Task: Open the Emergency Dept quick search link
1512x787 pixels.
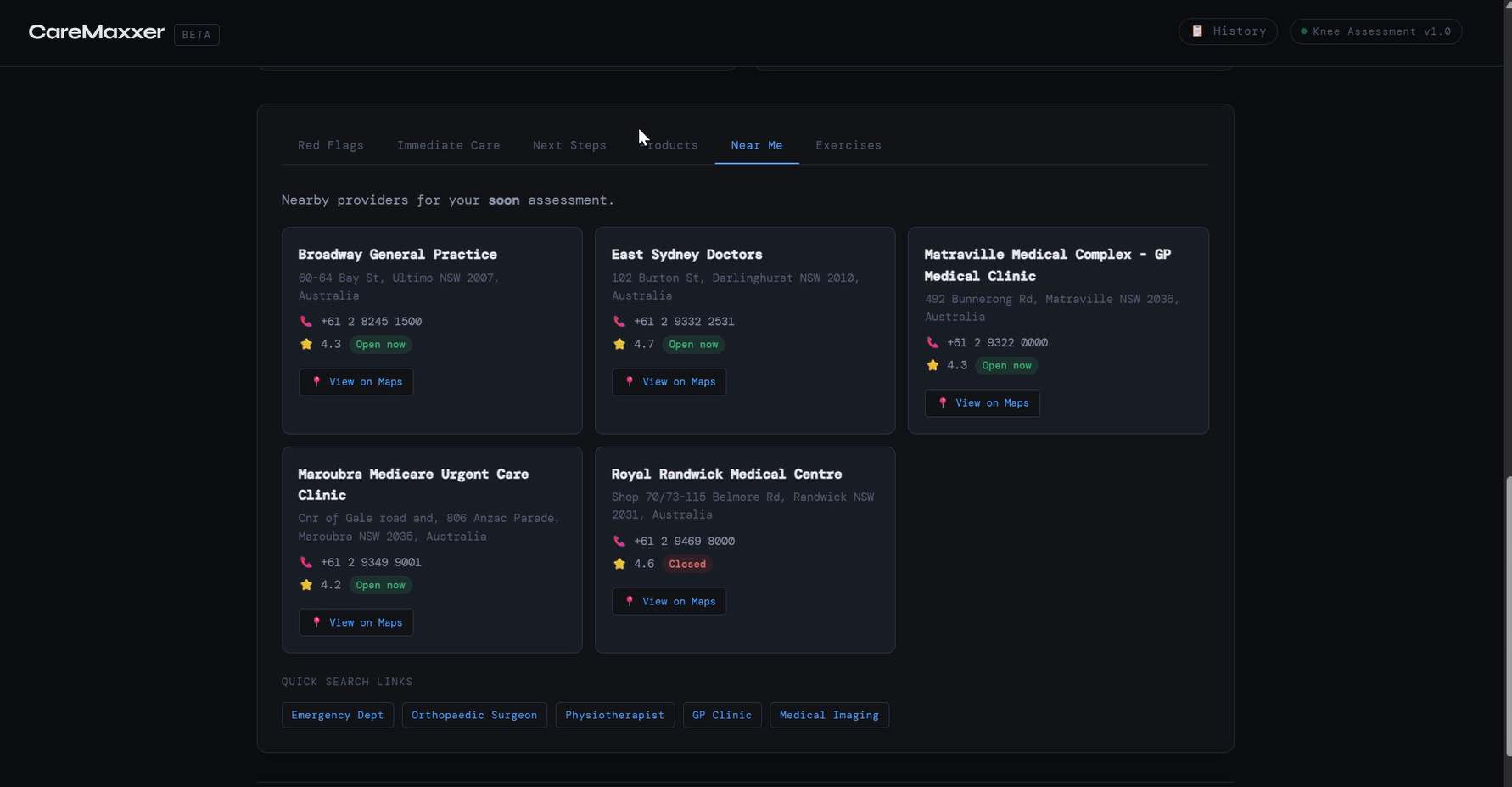Action: (338, 715)
